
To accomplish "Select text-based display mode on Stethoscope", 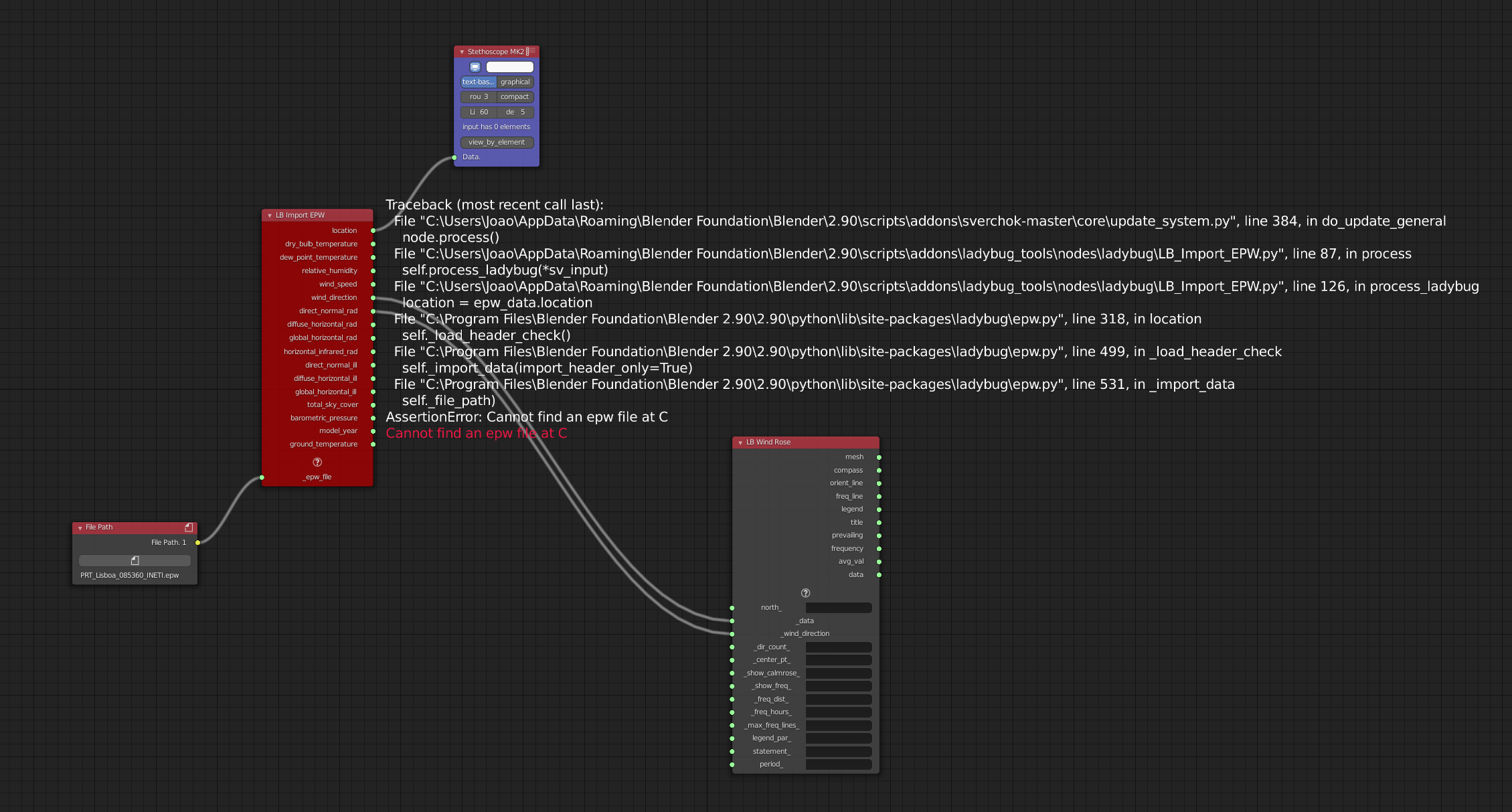I will [x=478, y=82].
